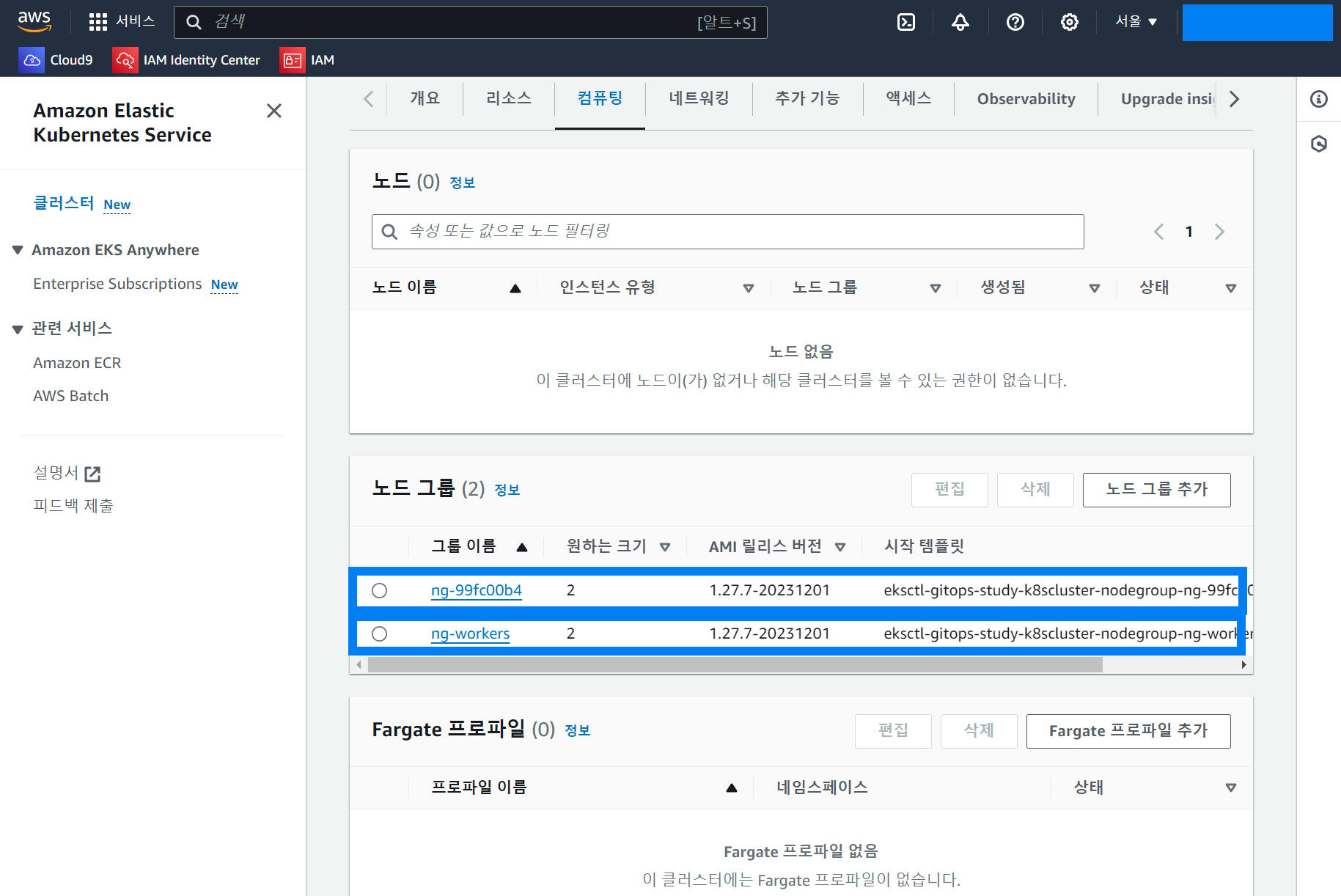Viewport: 1341px width, 896px height.
Task: Open the hexagon tools panel icon
Action: tap(1319, 144)
